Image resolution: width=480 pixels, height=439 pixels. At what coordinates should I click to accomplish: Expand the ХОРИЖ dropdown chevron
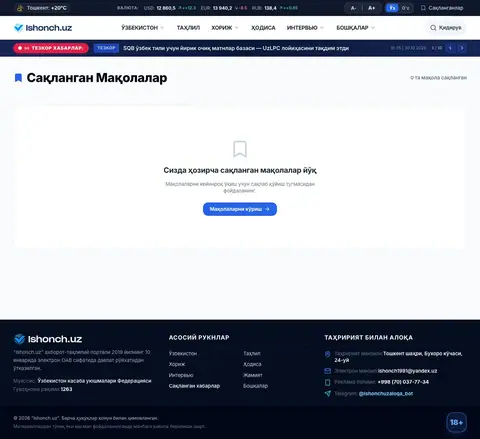tap(237, 28)
